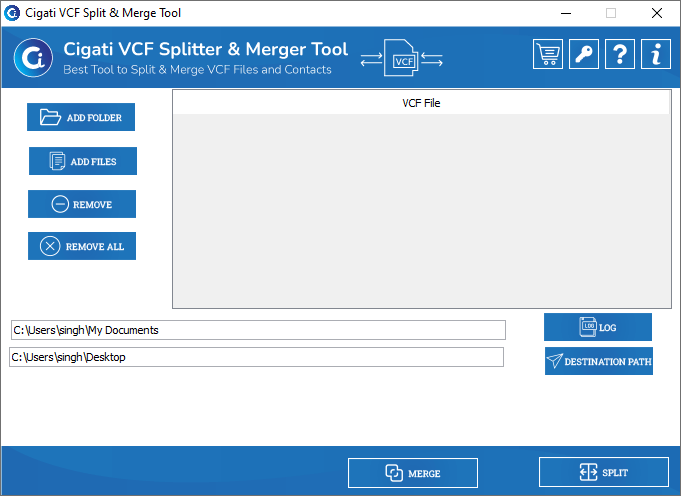Show the about info icon
The height and width of the screenshot is (496, 681).
[656, 54]
